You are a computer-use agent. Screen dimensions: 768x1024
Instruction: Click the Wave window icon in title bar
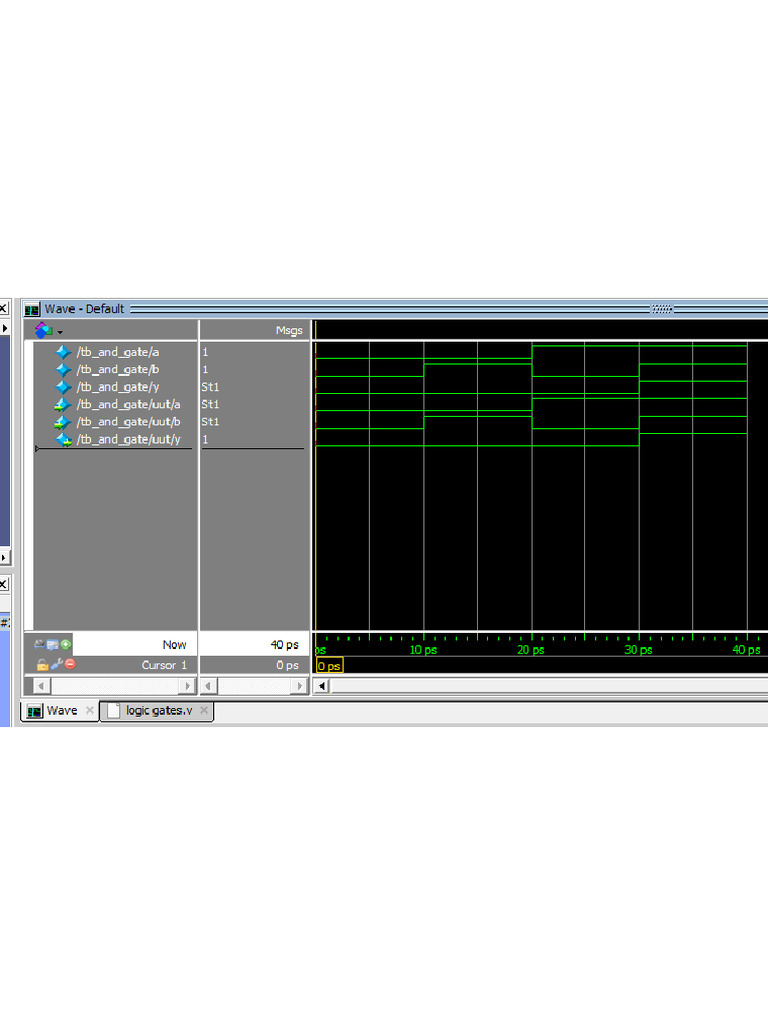point(32,309)
